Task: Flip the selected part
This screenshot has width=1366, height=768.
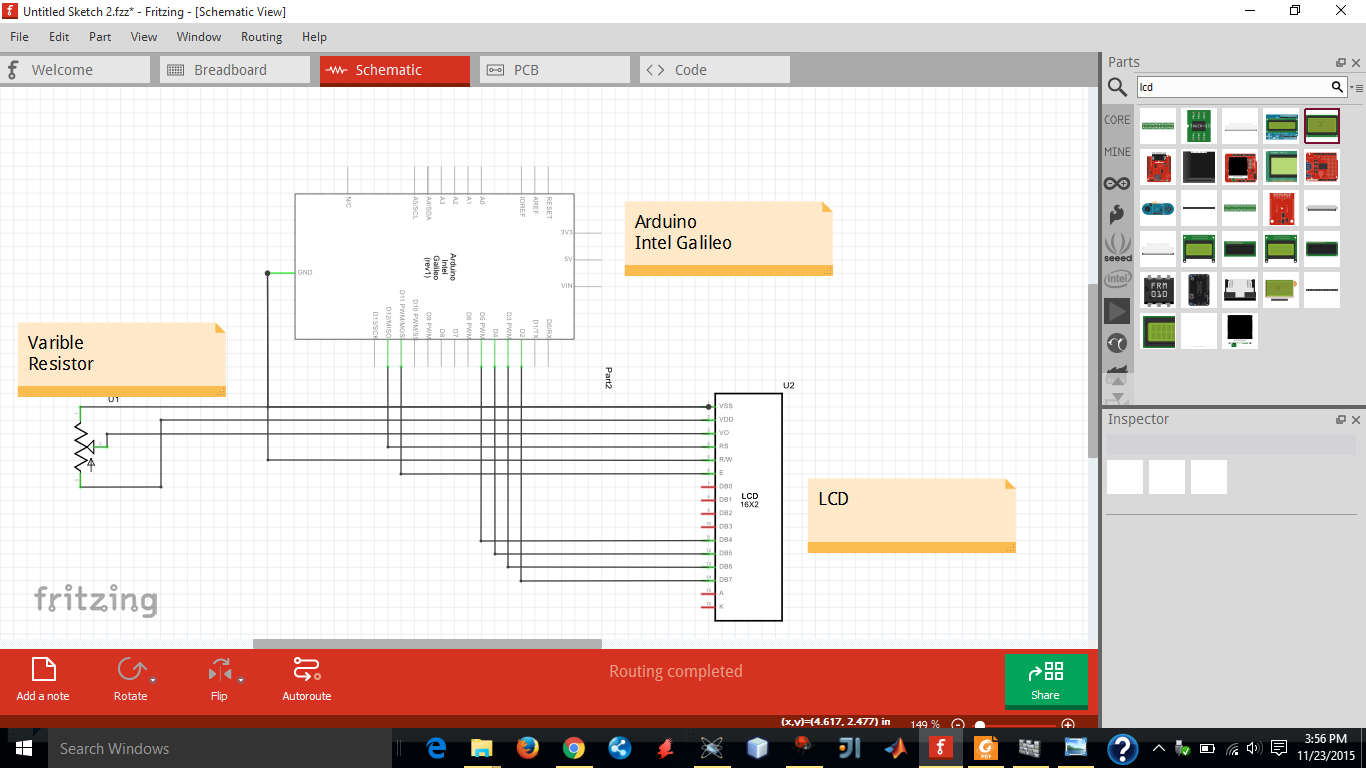Action: tap(218, 679)
